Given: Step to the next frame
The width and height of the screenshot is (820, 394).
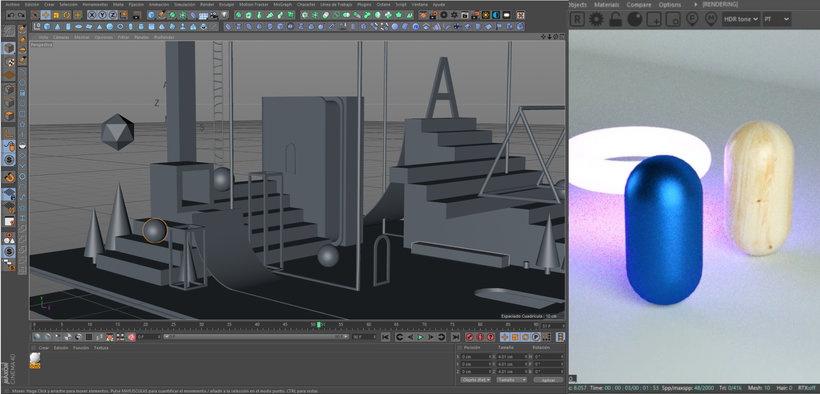Looking at the screenshot, I should pos(431,337).
